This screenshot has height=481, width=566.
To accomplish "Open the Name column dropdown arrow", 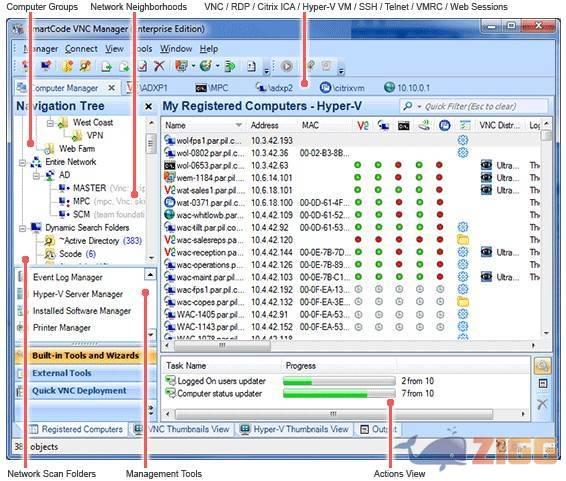I will [x=238, y=125].
